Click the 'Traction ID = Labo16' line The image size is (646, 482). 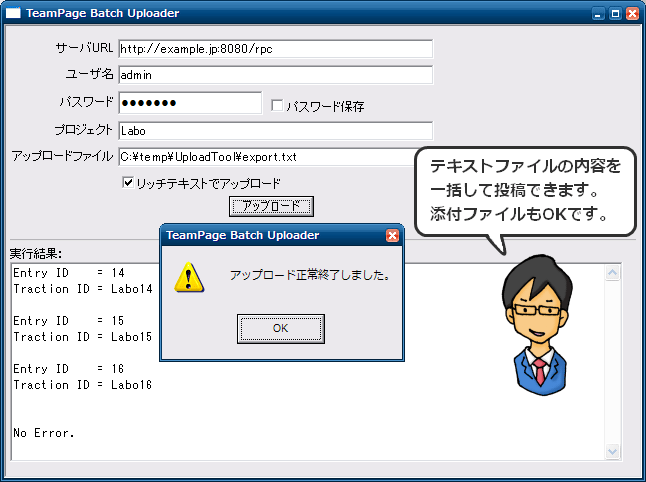click(x=82, y=385)
